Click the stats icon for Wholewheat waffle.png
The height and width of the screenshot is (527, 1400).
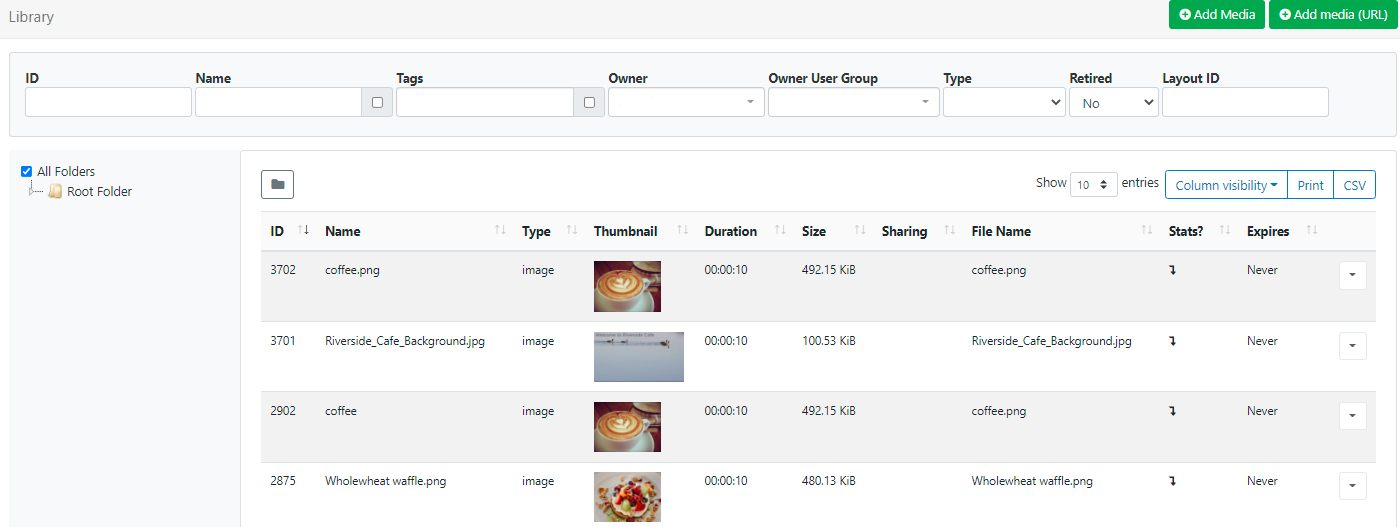tap(1172, 481)
